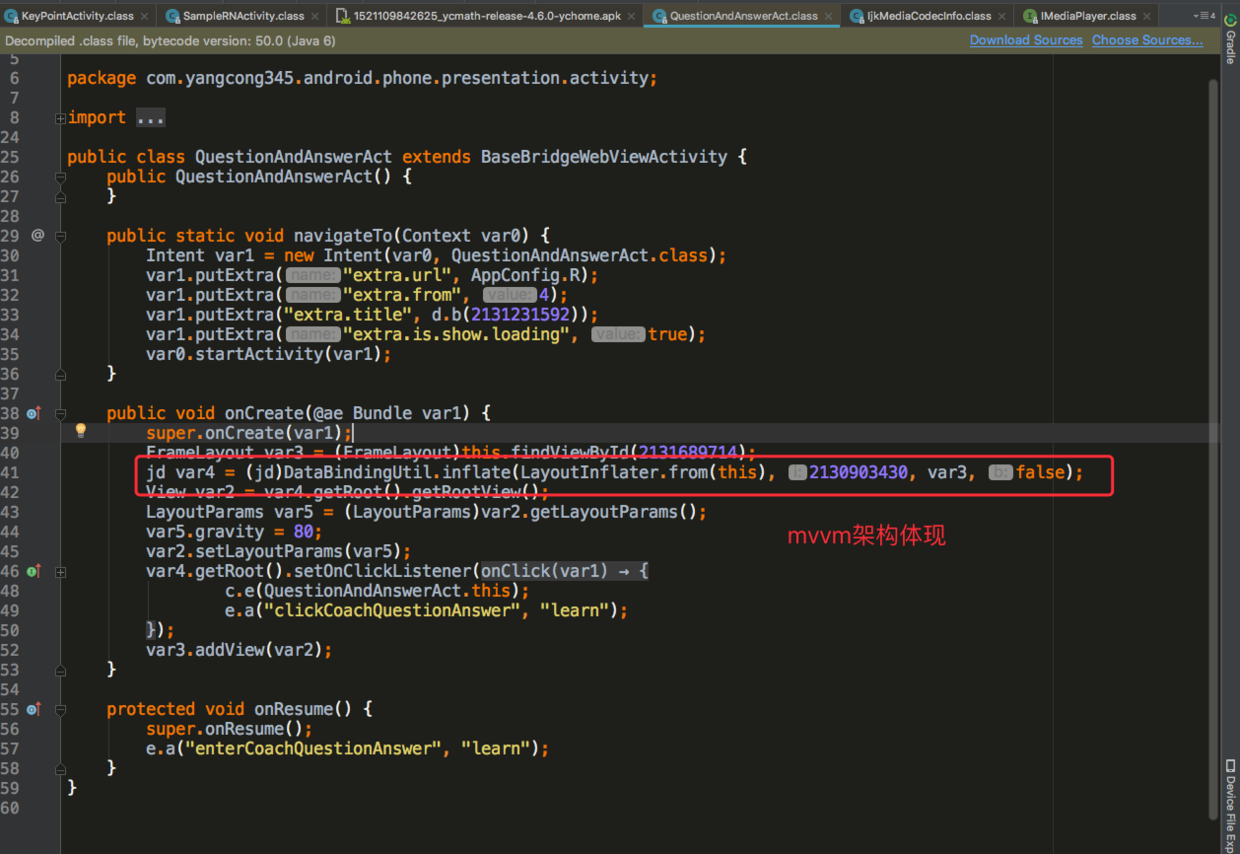Screen dimensions: 1240x854
Task: Click the BaseBridgeWebViewActivity superclass name
Action: [604, 157]
